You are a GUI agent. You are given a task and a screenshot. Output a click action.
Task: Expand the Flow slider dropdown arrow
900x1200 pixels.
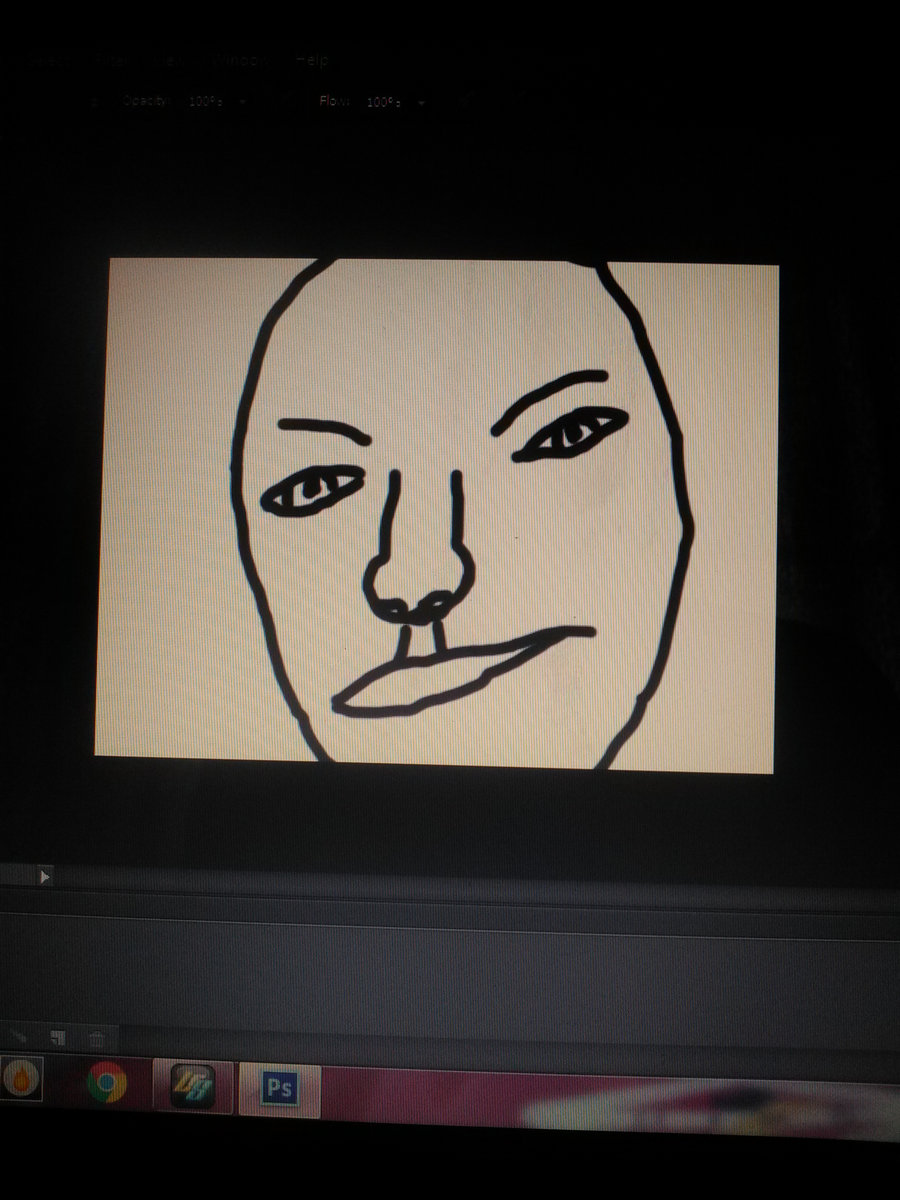(421, 103)
